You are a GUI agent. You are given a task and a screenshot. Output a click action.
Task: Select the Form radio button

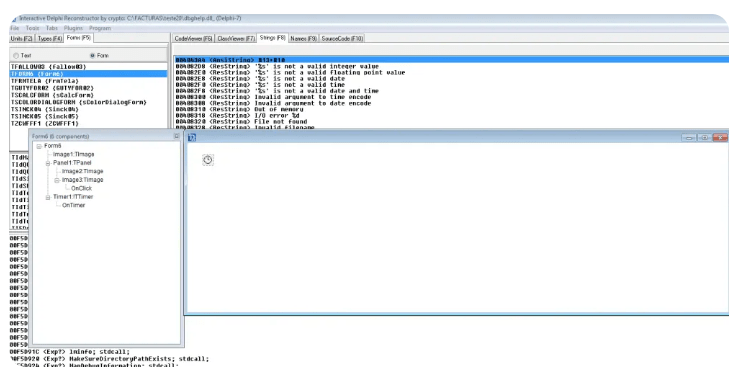click(92, 55)
